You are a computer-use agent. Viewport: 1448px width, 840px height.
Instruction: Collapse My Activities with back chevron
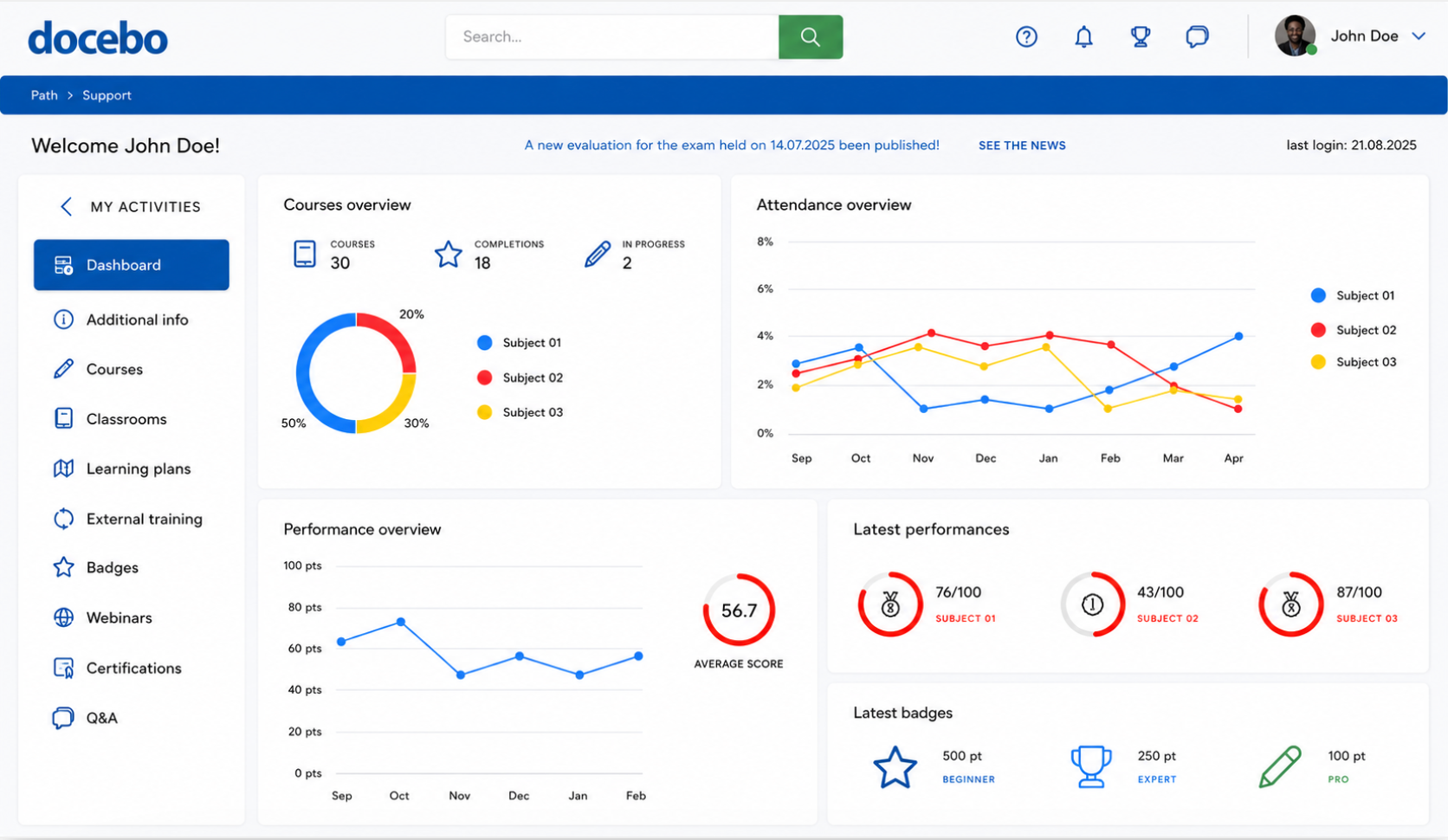[66, 206]
